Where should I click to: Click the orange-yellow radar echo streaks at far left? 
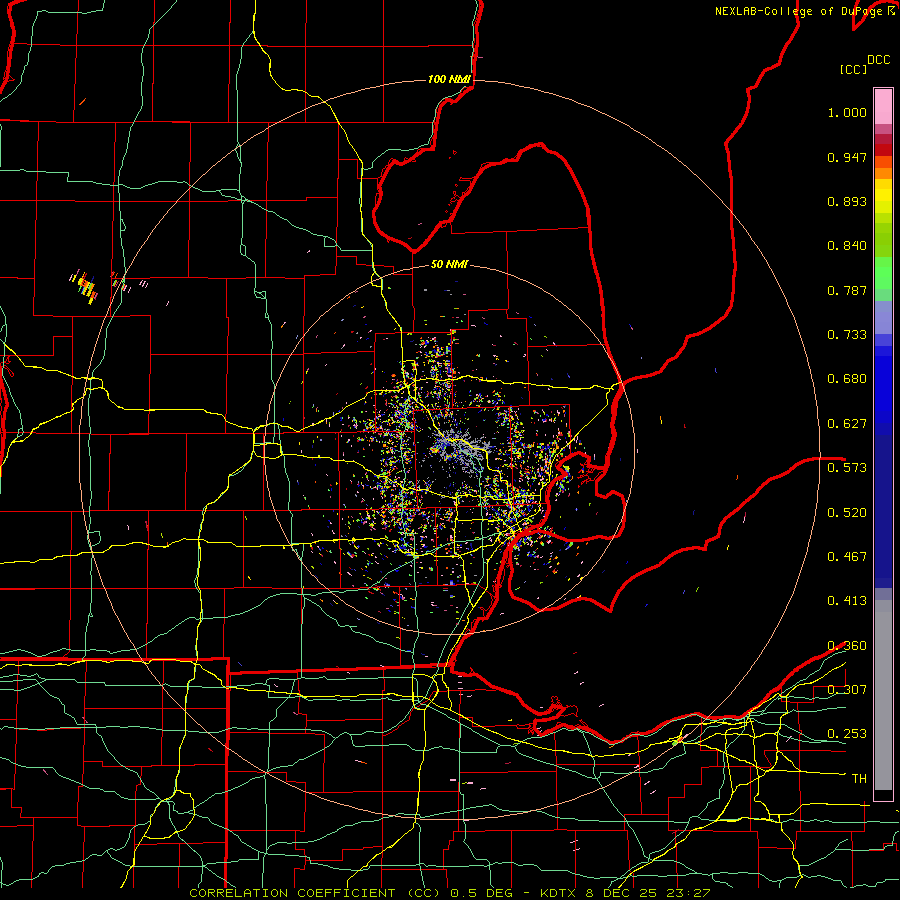pyautogui.click(x=84, y=286)
